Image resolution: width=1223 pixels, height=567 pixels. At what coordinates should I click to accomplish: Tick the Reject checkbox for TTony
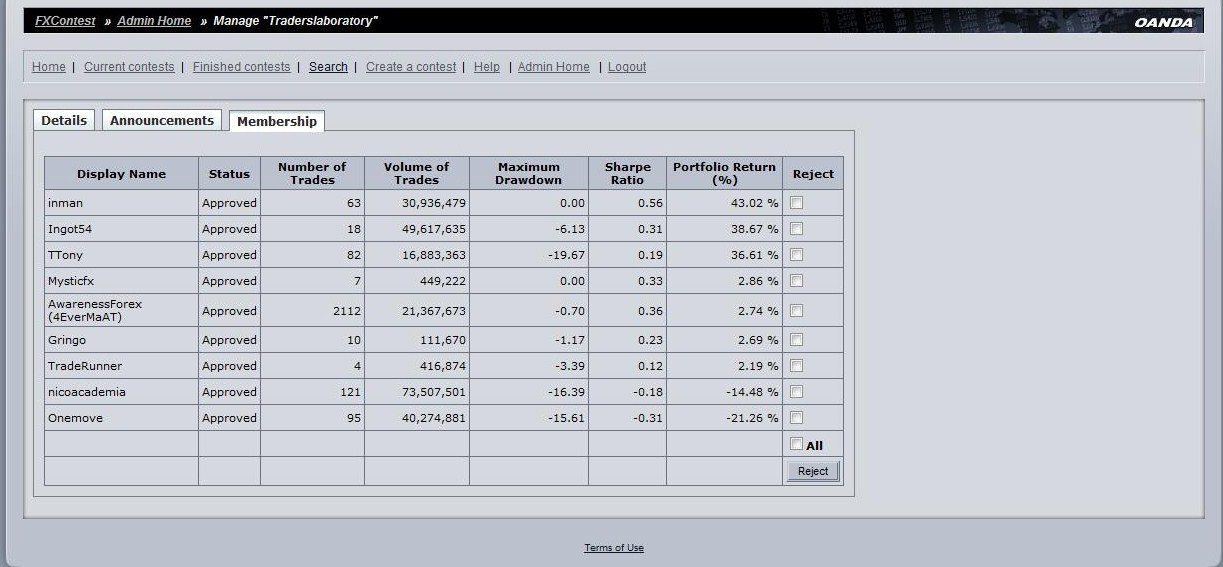796,255
